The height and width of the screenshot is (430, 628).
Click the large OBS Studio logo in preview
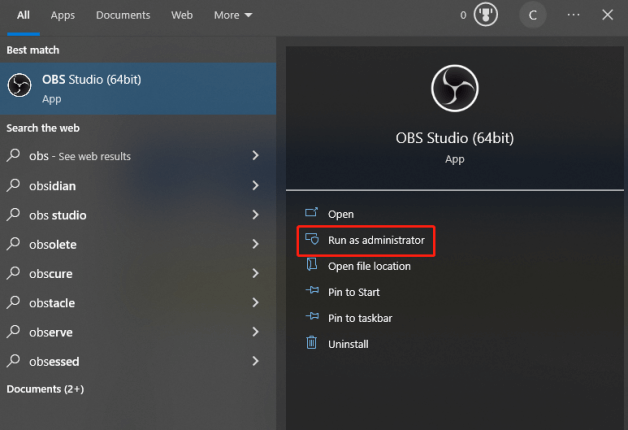tap(455, 88)
